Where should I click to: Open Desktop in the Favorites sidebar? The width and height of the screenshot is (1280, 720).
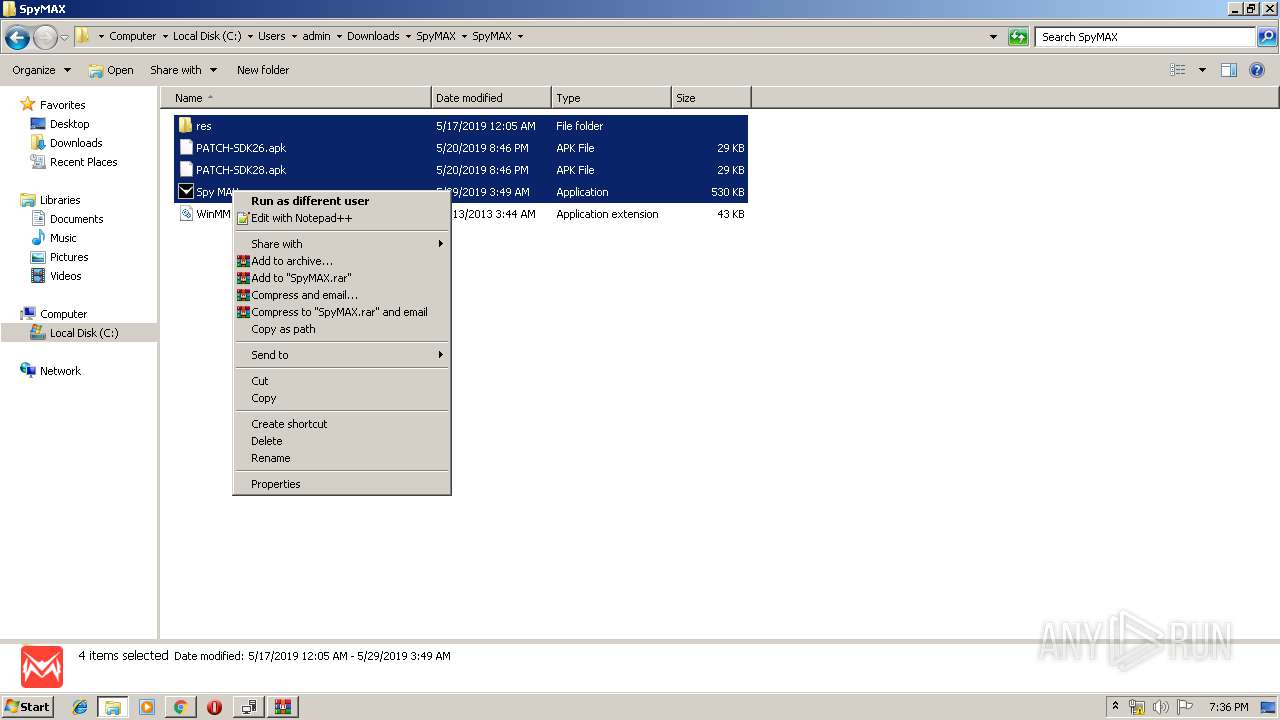tap(59, 124)
